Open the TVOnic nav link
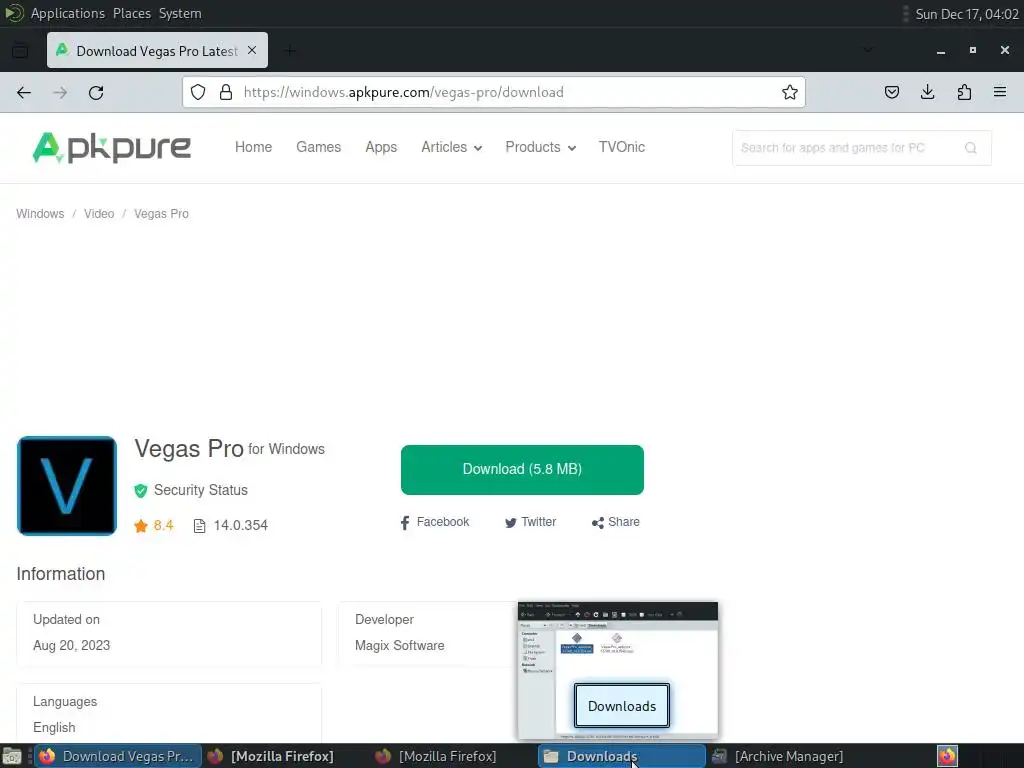Image resolution: width=1024 pixels, height=768 pixels. (622, 147)
